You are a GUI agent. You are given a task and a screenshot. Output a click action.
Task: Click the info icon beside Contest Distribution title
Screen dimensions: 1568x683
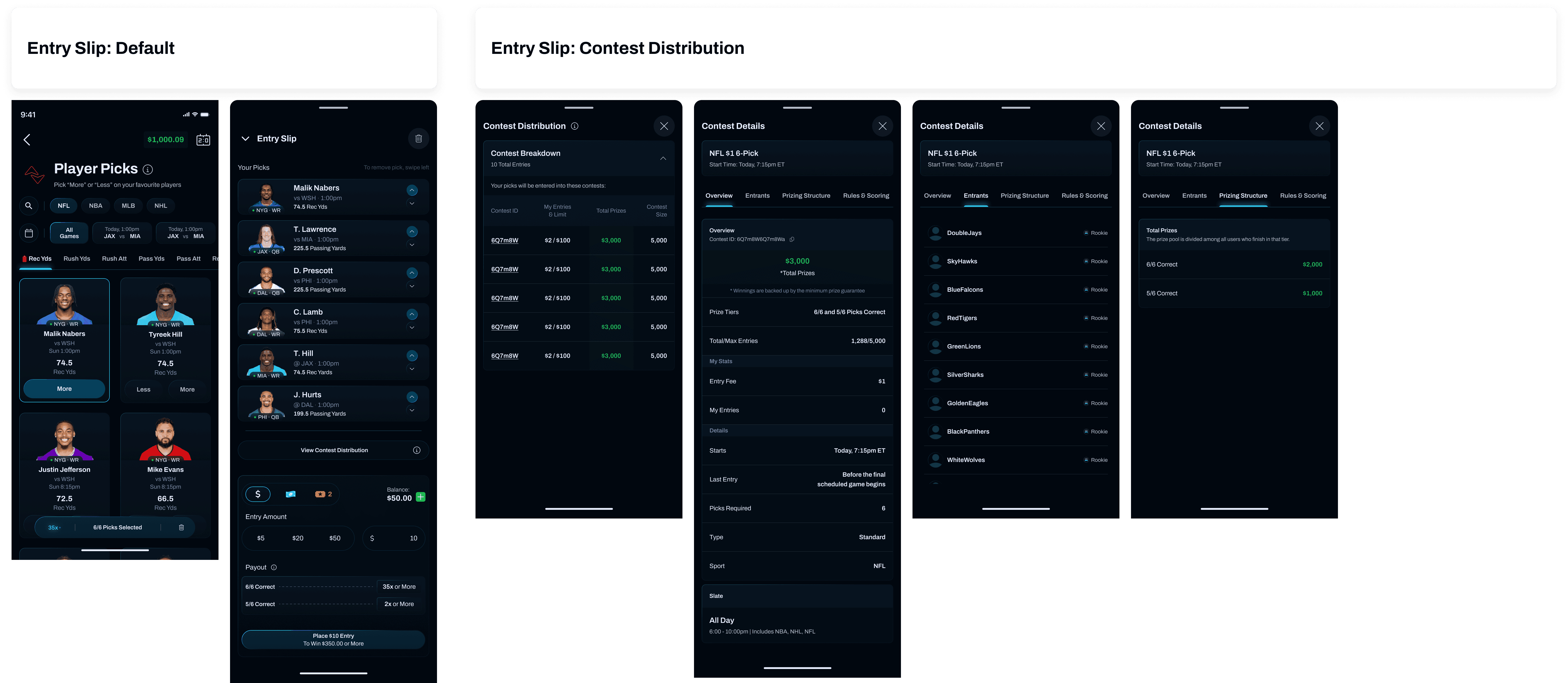pyautogui.click(x=575, y=126)
